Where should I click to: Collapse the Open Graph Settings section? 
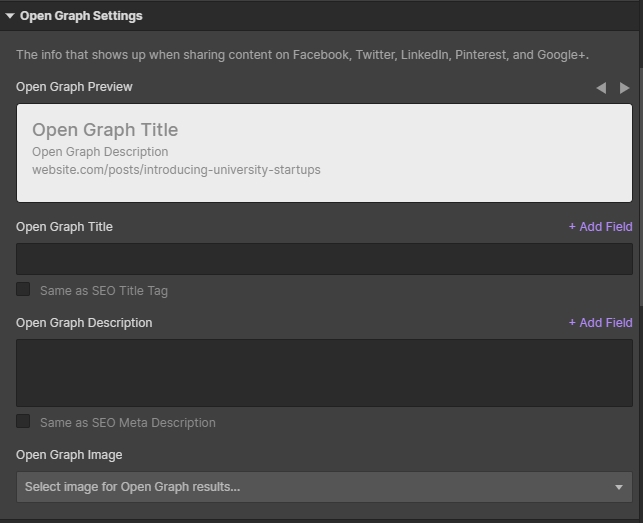pyautogui.click(x=10, y=16)
